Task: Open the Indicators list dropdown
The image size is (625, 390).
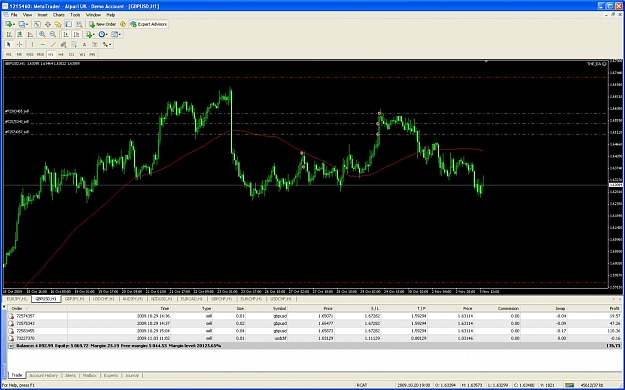Action: tap(90, 34)
